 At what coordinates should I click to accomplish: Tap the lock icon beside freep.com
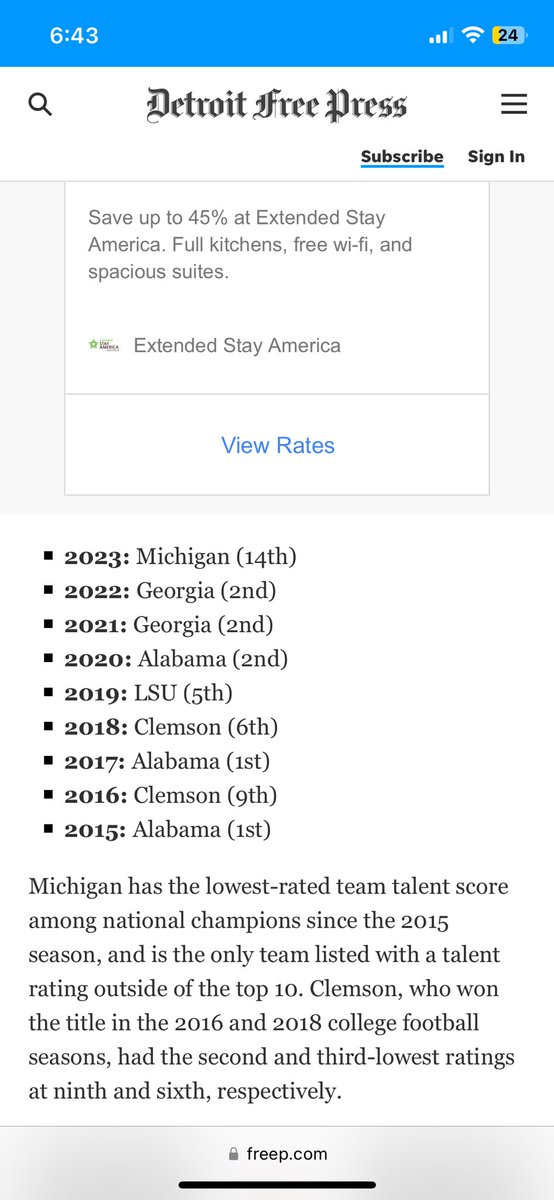(x=235, y=1152)
